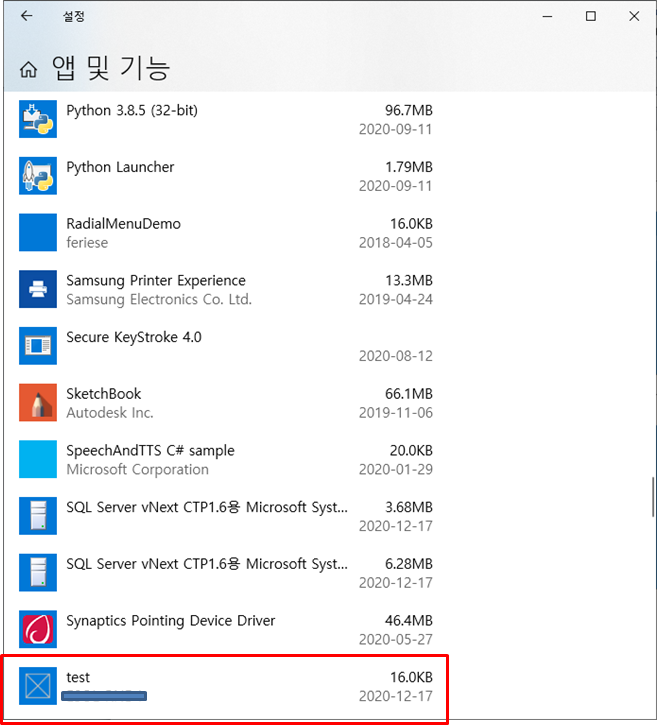Go back with the arrow button

26,16
